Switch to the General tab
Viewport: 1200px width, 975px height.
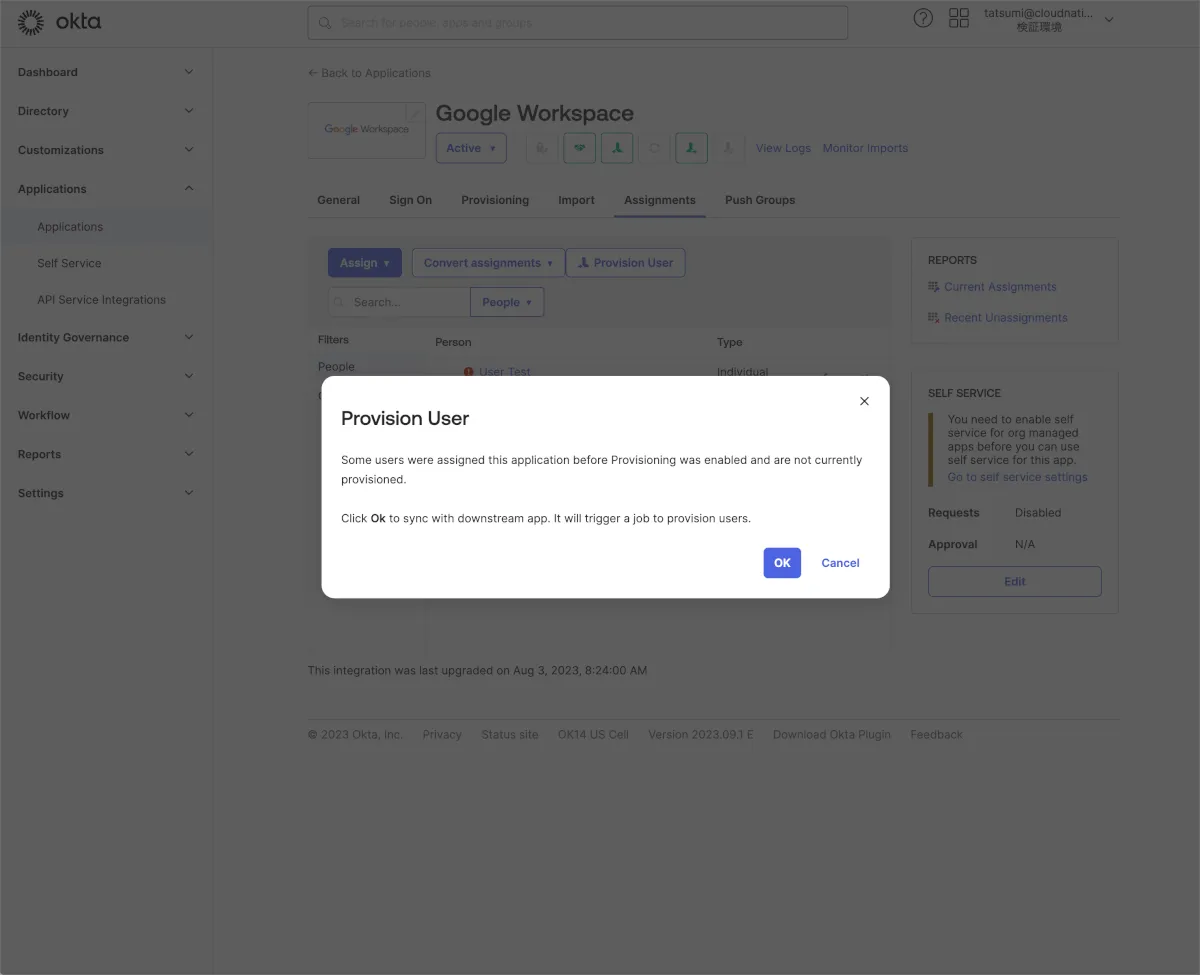click(x=338, y=200)
